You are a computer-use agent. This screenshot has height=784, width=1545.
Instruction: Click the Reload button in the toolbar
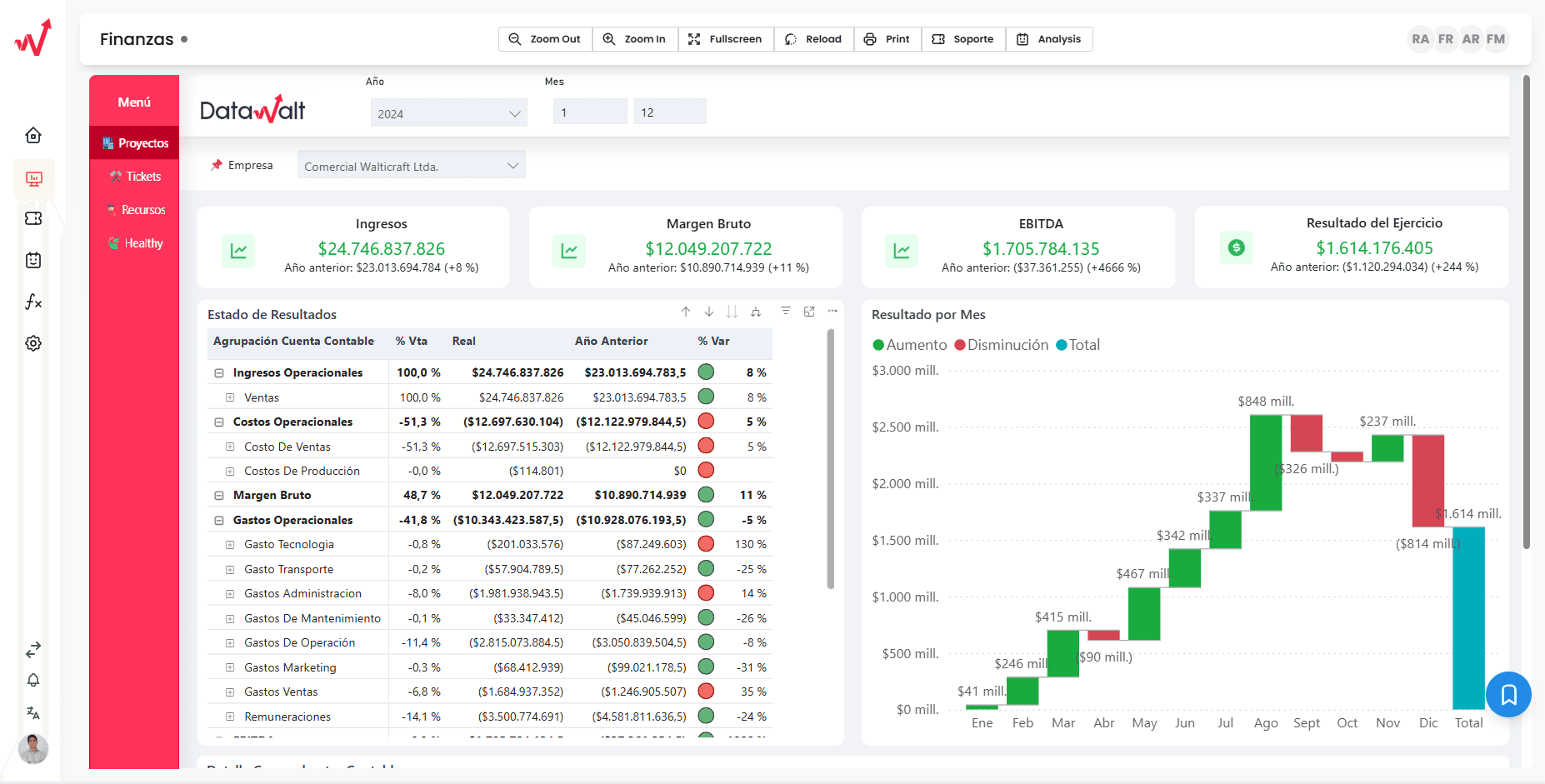pos(813,38)
